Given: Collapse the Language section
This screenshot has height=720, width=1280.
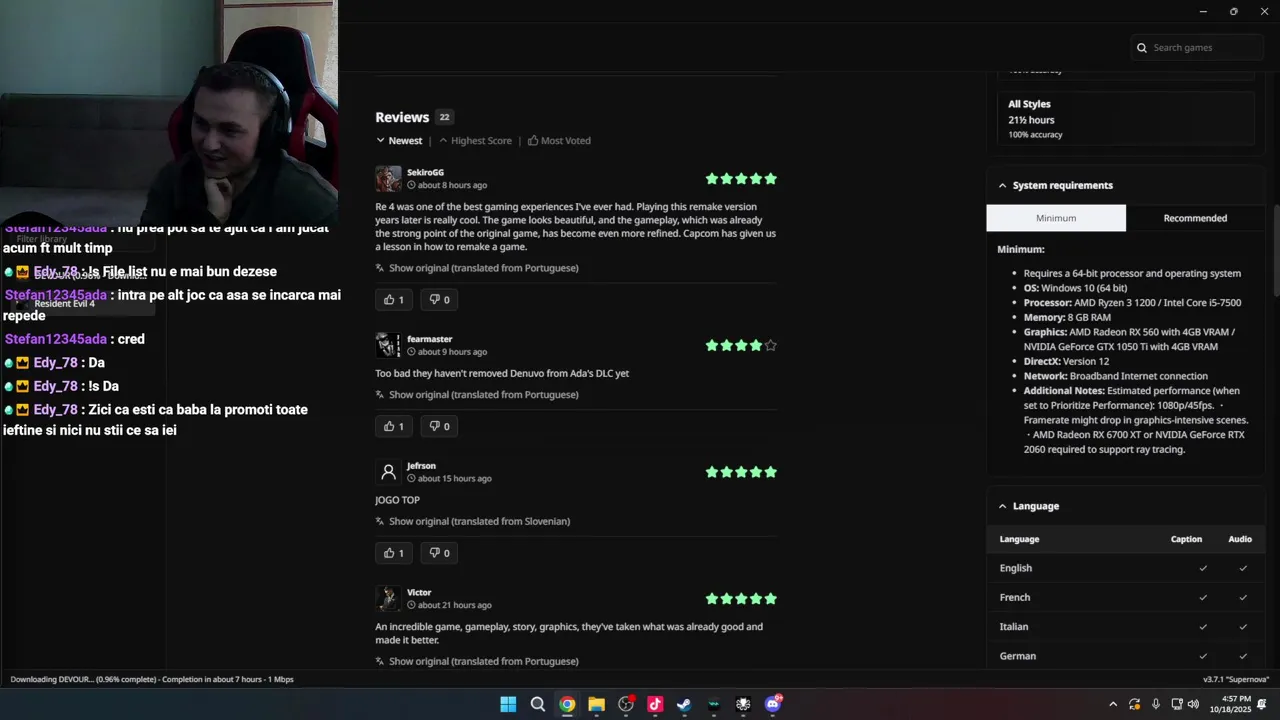Looking at the screenshot, I should click(x=1125, y=507).
